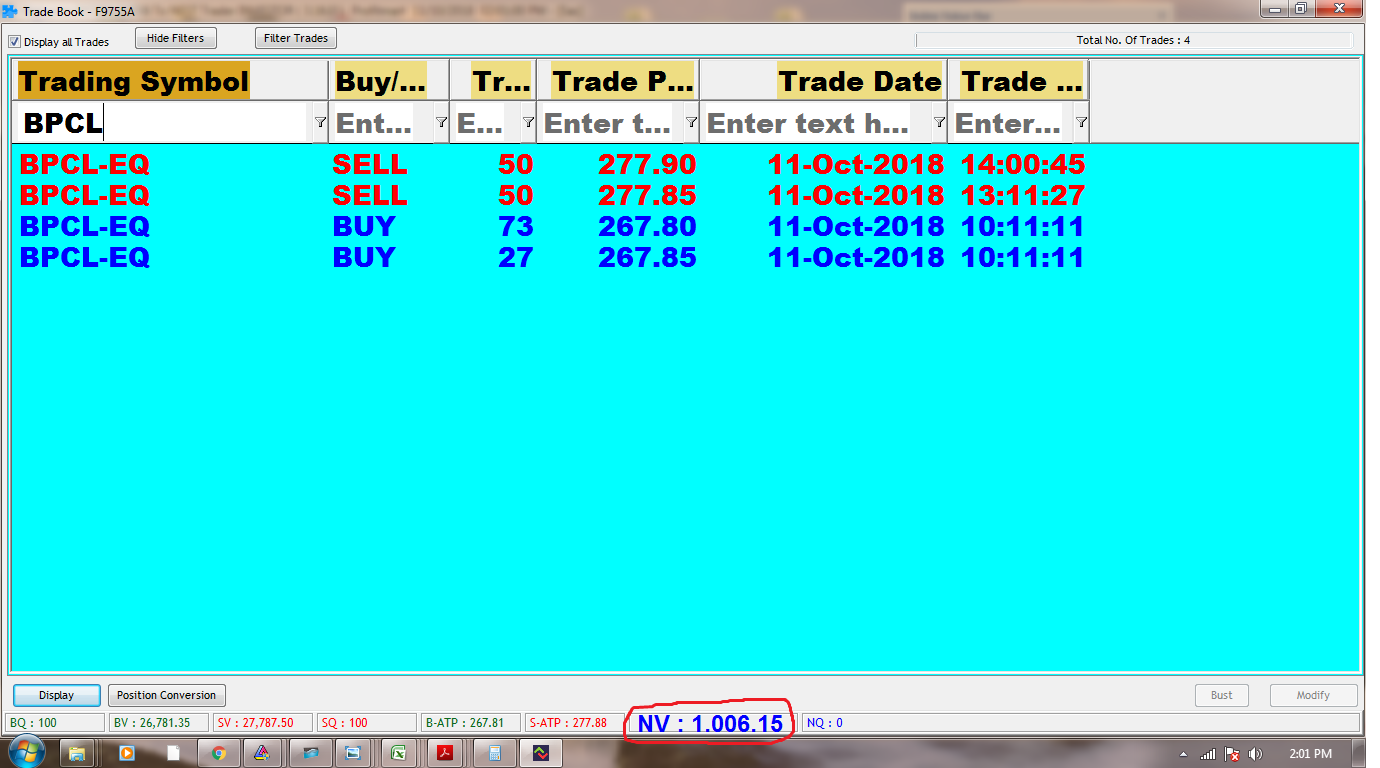Click the Modify button

pos(1314,695)
